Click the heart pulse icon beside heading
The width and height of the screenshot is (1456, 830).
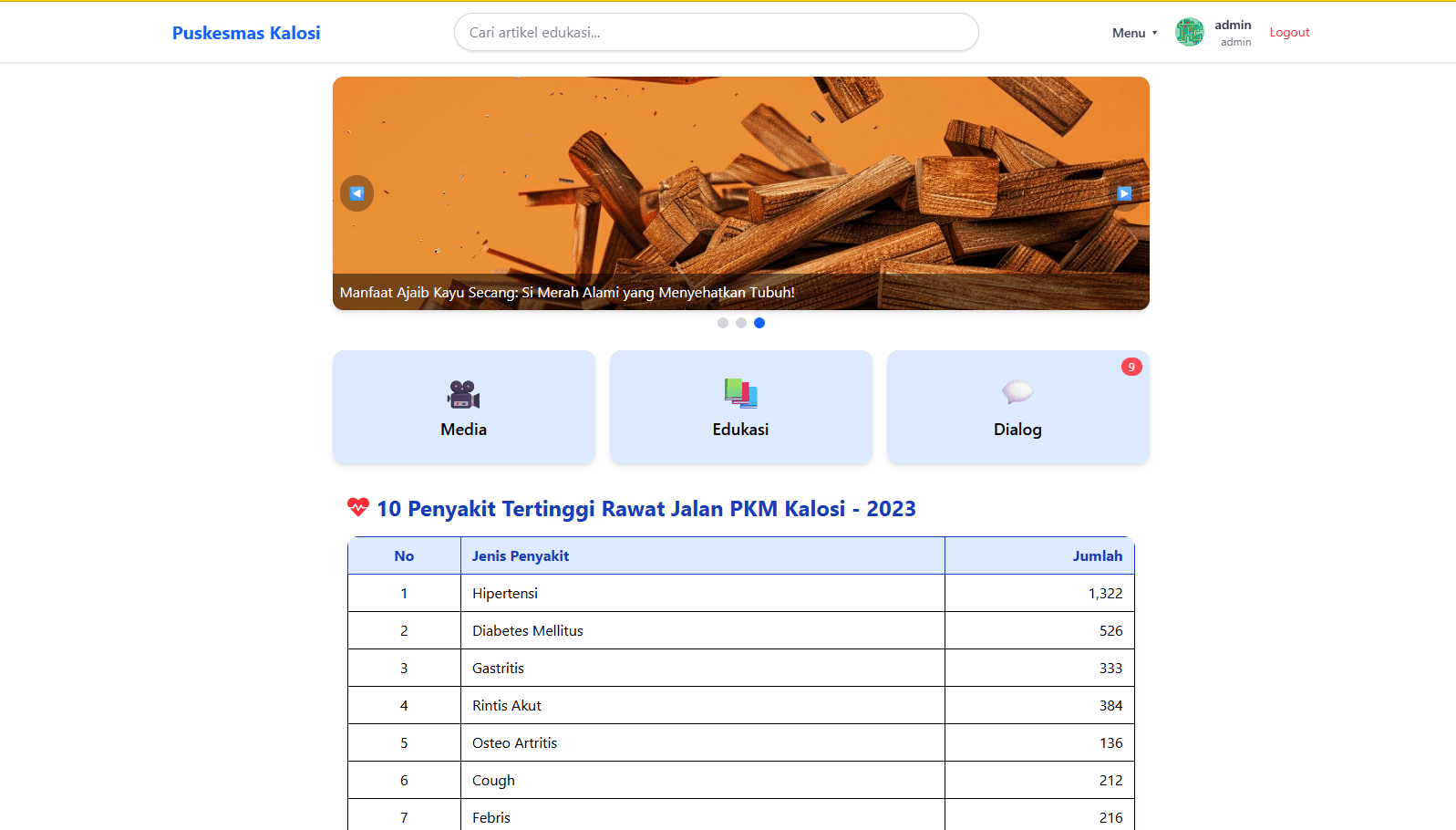[358, 508]
